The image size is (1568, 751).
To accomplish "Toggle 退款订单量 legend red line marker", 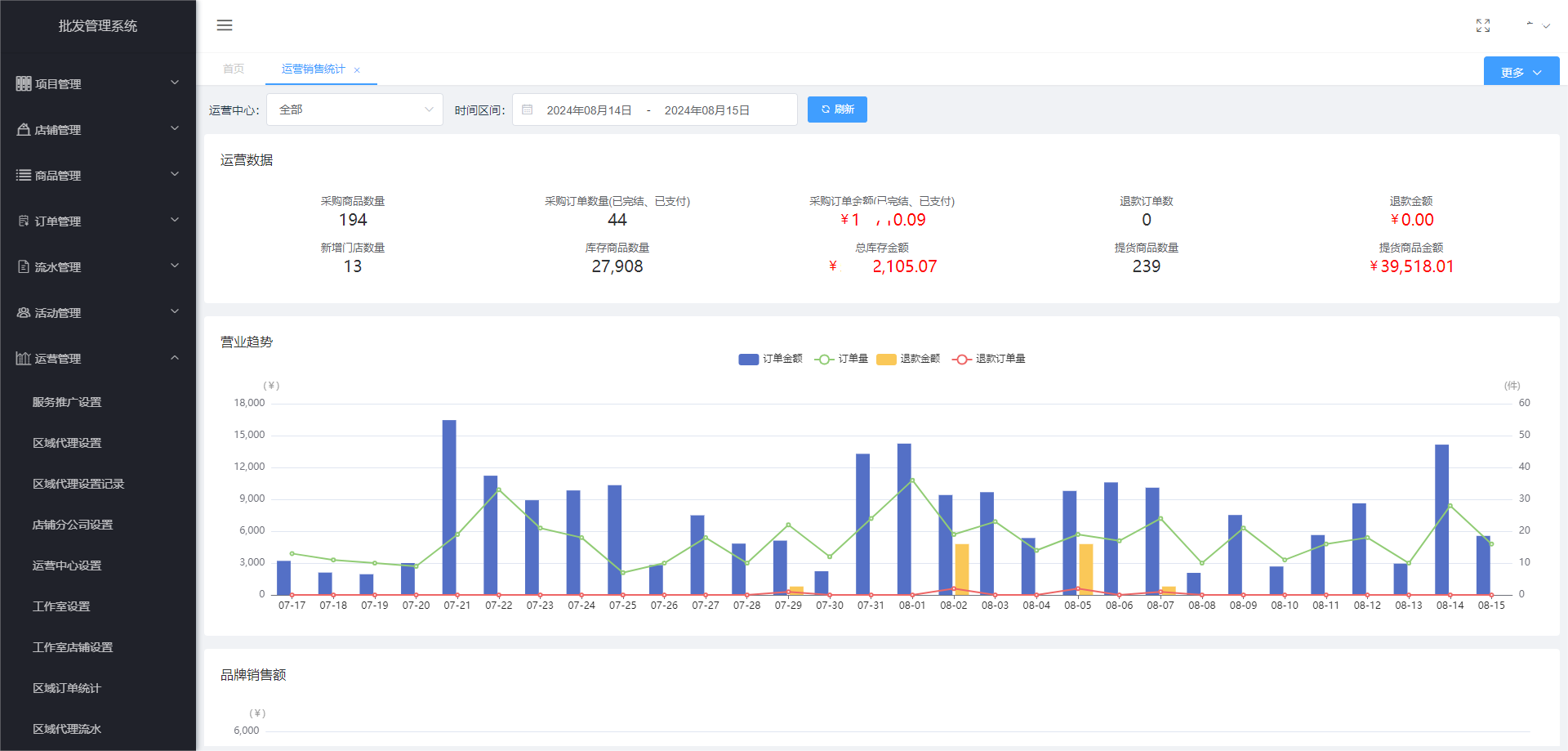I will [x=962, y=360].
